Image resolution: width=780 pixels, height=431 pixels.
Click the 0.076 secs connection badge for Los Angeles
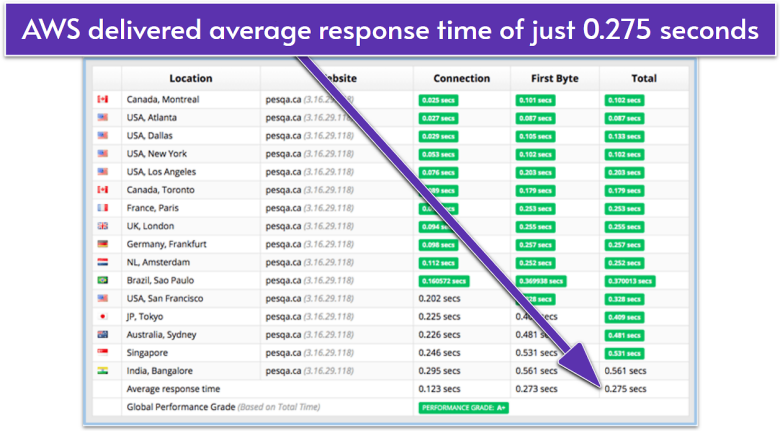click(438, 173)
